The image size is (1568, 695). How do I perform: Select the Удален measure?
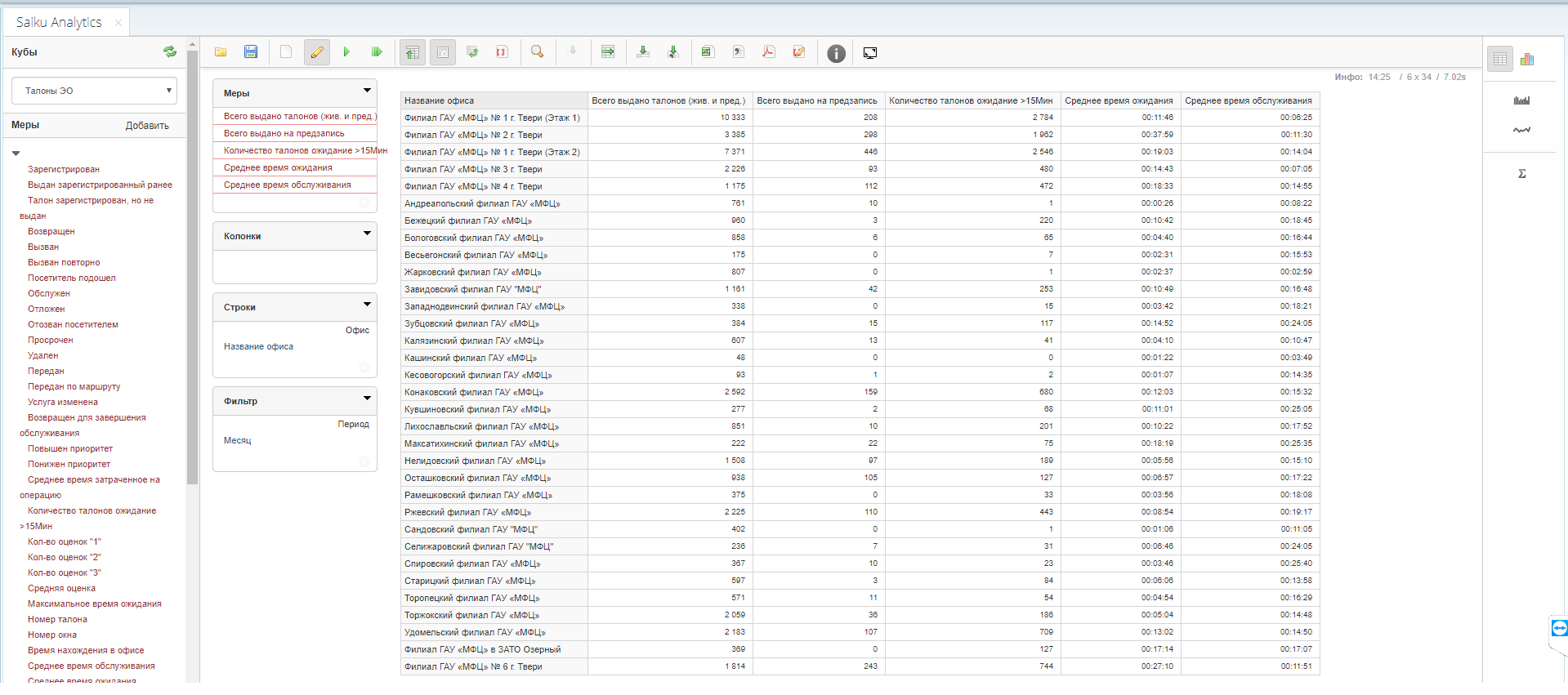pos(43,355)
